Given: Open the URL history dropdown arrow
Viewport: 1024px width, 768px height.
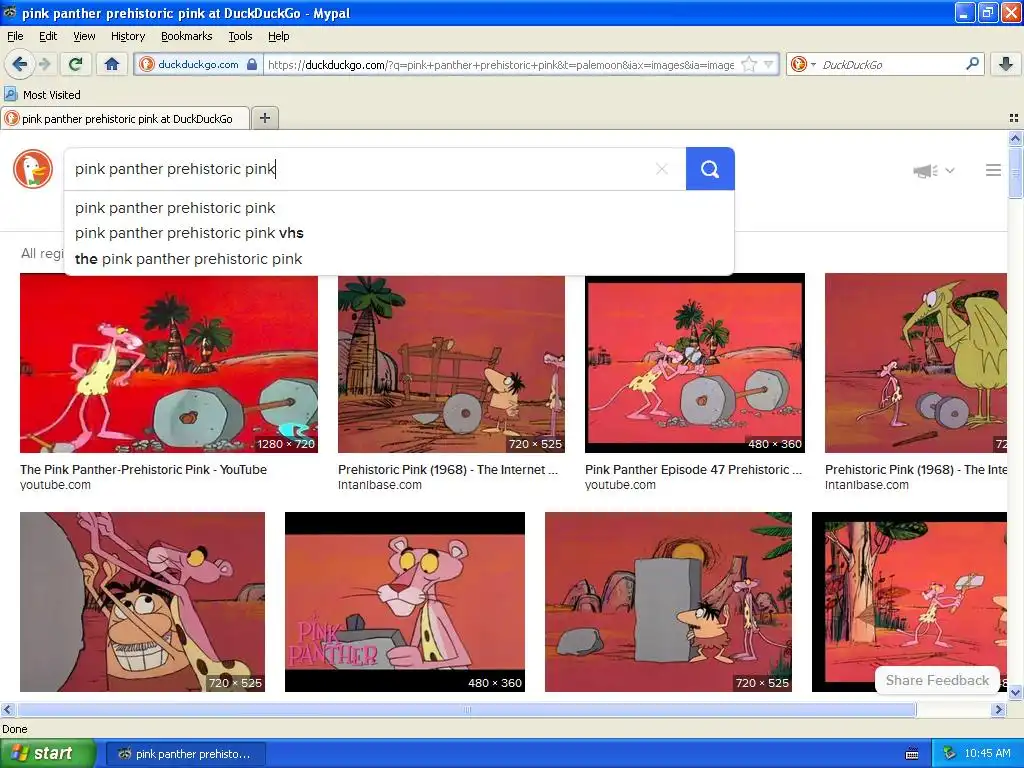Looking at the screenshot, I should click(x=769, y=64).
